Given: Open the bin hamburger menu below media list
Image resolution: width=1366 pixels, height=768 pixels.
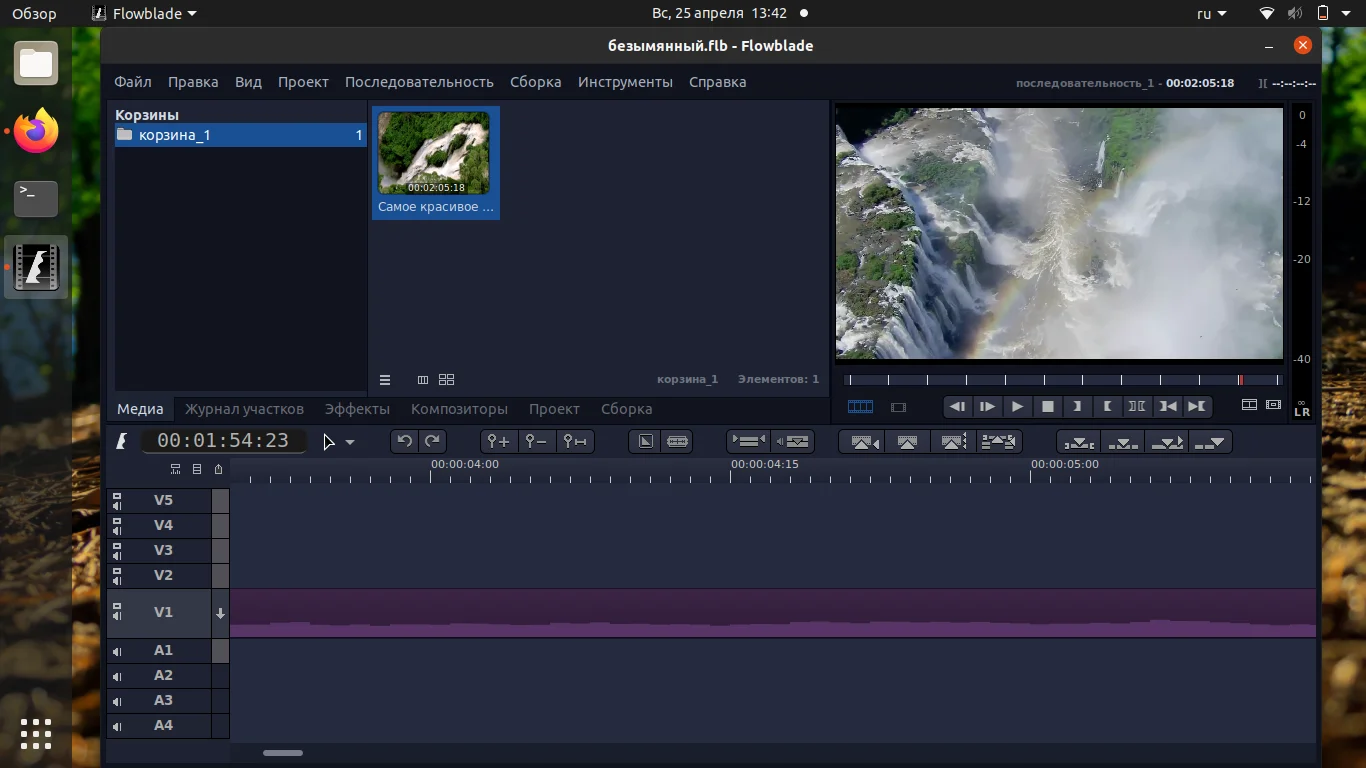Looking at the screenshot, I should click(x=385, y=380).
